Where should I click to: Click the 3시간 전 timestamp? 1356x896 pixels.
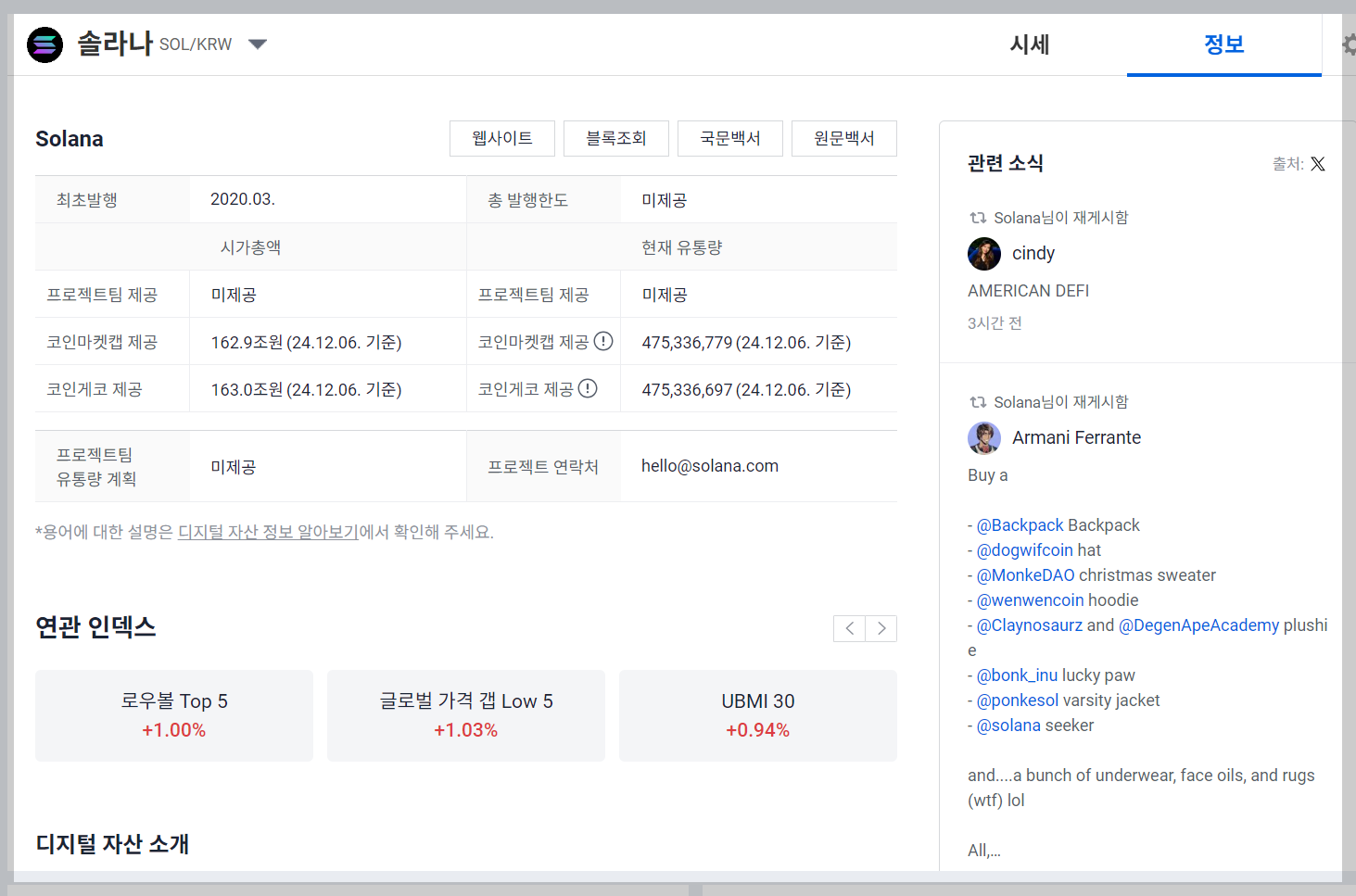coord(995,323)
